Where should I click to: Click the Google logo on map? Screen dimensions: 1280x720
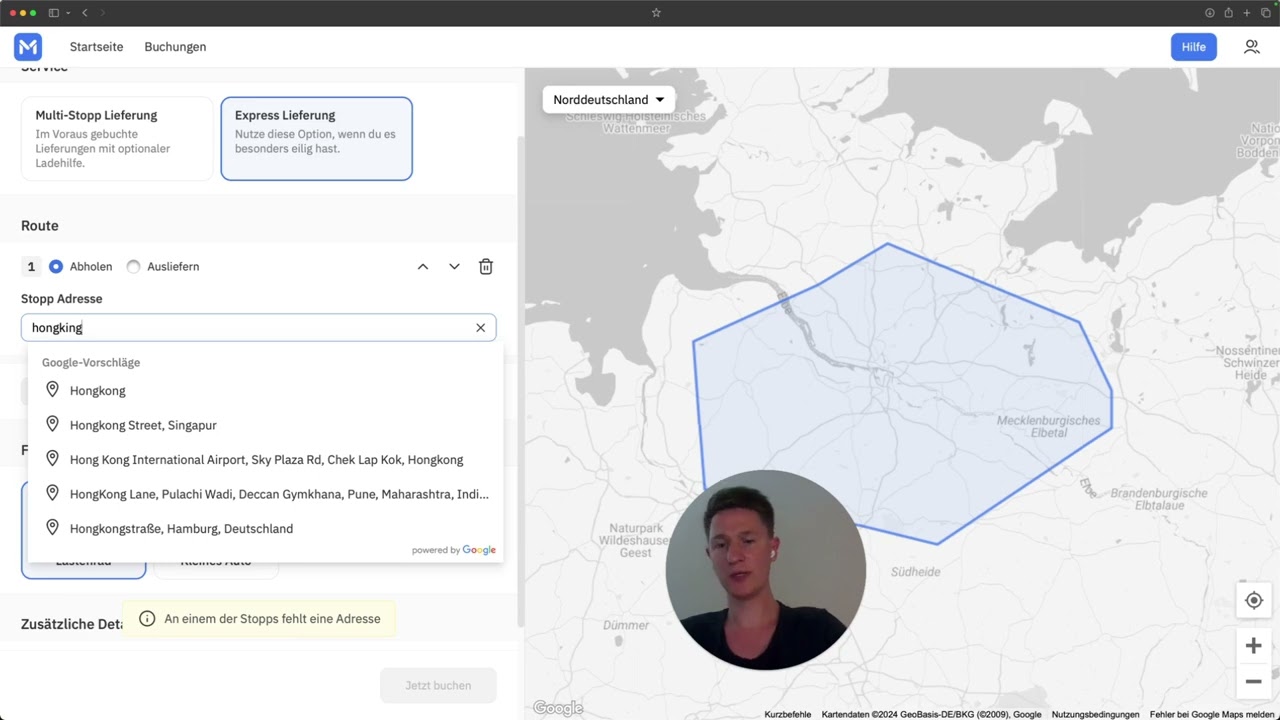coord(558,708)
